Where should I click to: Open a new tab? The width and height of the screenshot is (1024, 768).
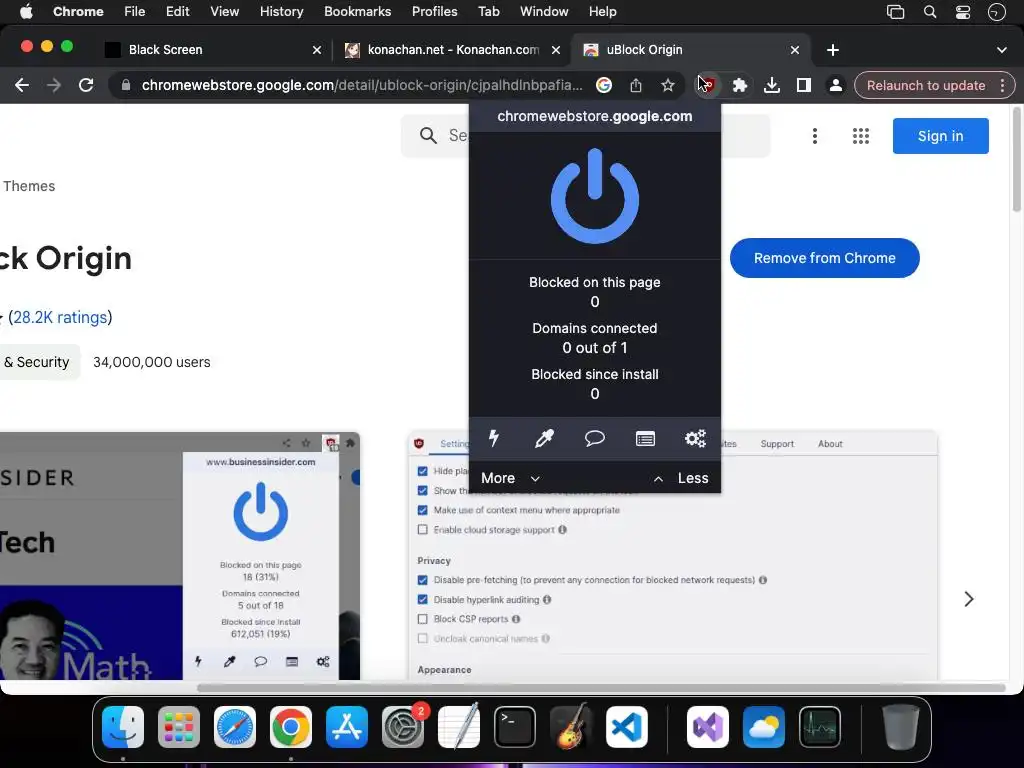833,50
